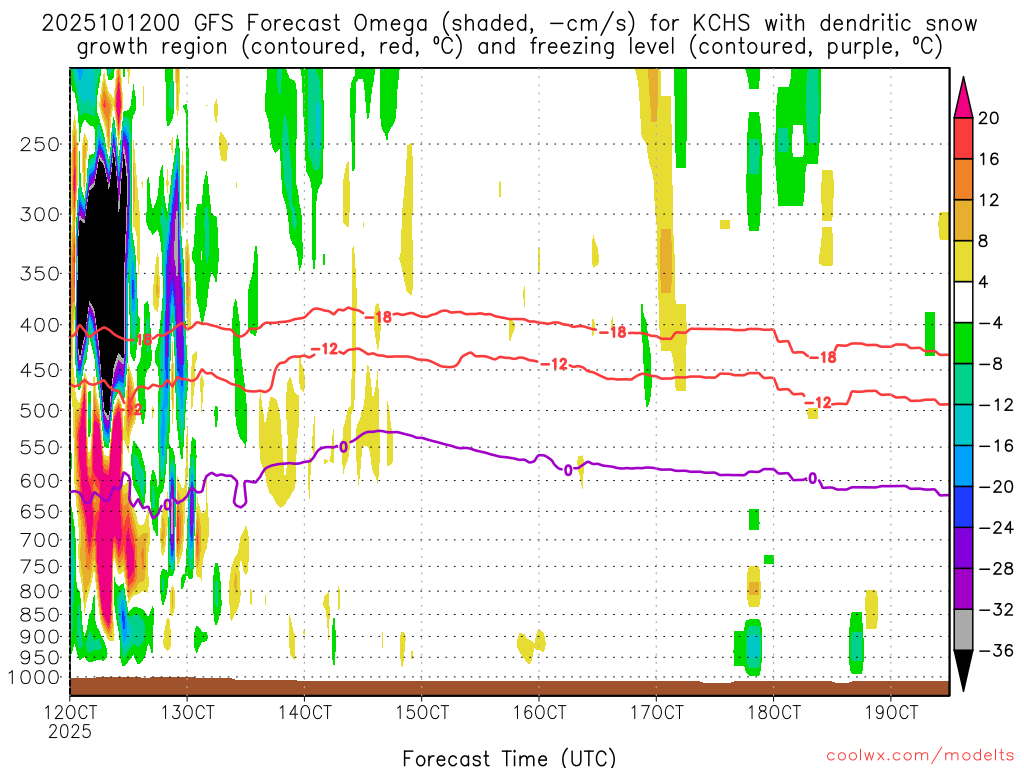
Task: Click the chart title's second line about freezing level
Action: (509, 47)
